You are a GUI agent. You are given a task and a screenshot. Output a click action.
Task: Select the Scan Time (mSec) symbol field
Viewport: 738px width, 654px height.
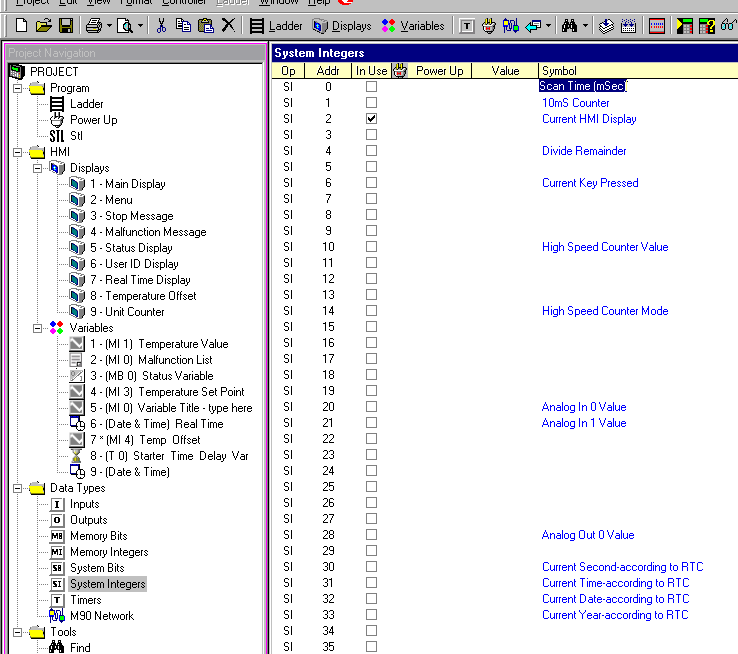coord(583,87)
